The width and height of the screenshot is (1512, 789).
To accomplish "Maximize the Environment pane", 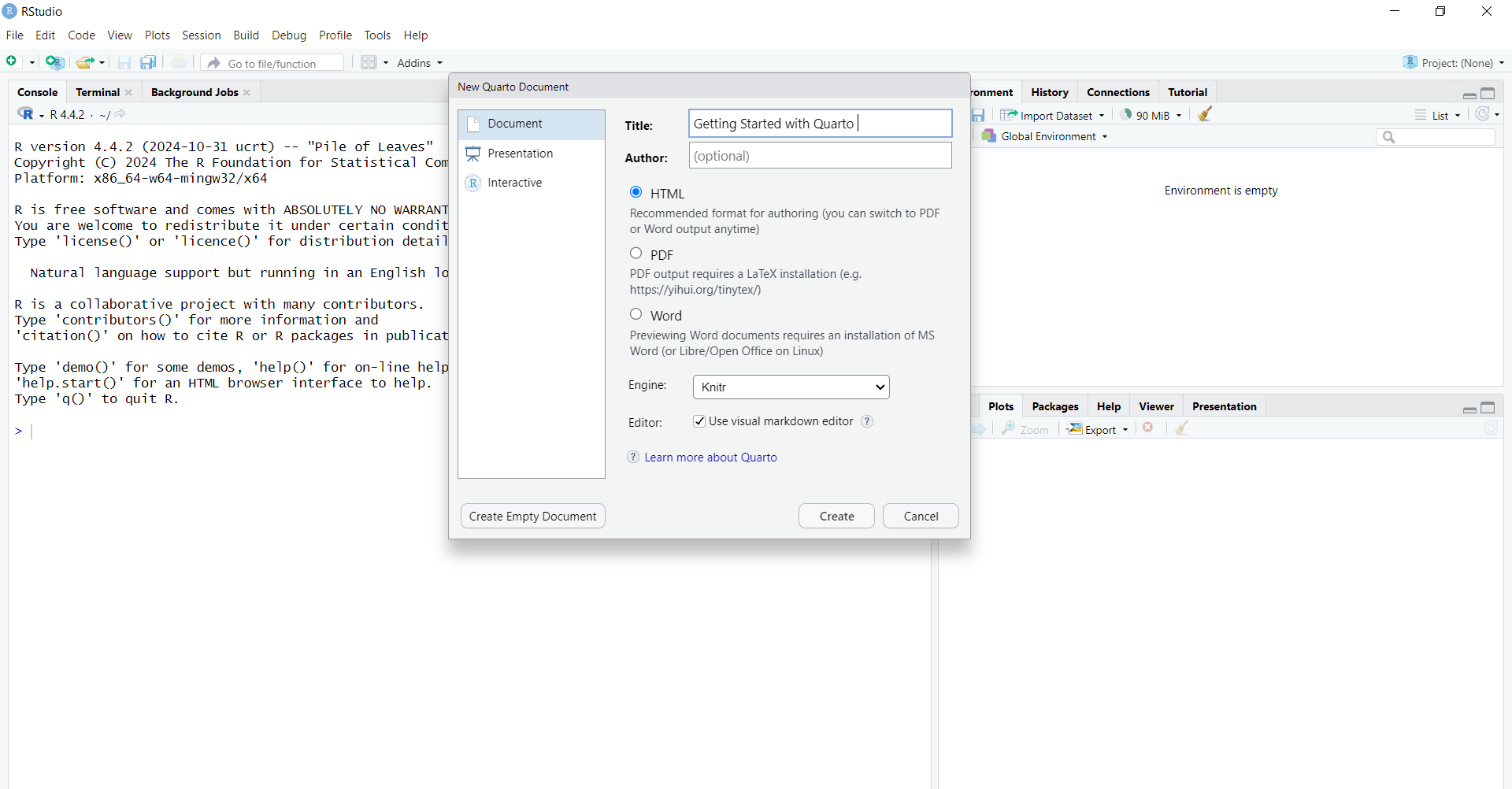I will [x=1488, y=94].
